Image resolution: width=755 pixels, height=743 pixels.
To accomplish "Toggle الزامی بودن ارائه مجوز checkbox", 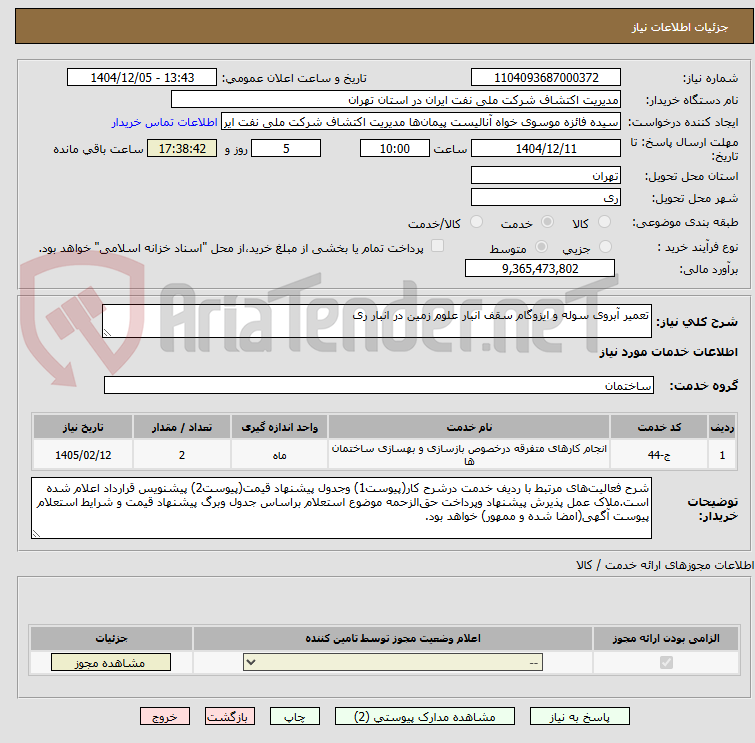I will 666,663.
